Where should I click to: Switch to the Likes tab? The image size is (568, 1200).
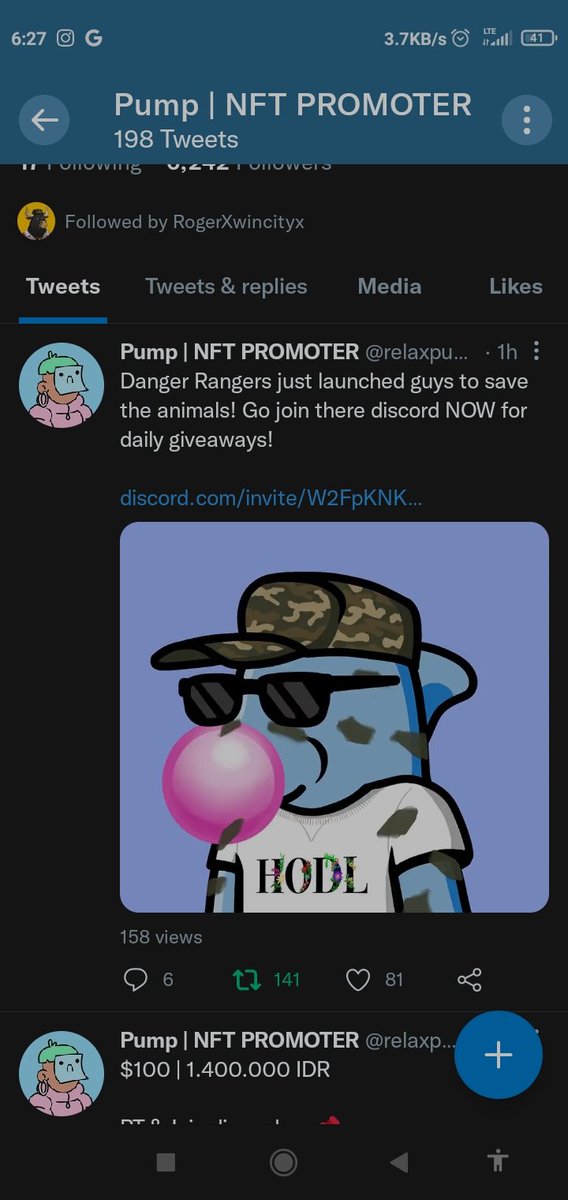(516, 286)
